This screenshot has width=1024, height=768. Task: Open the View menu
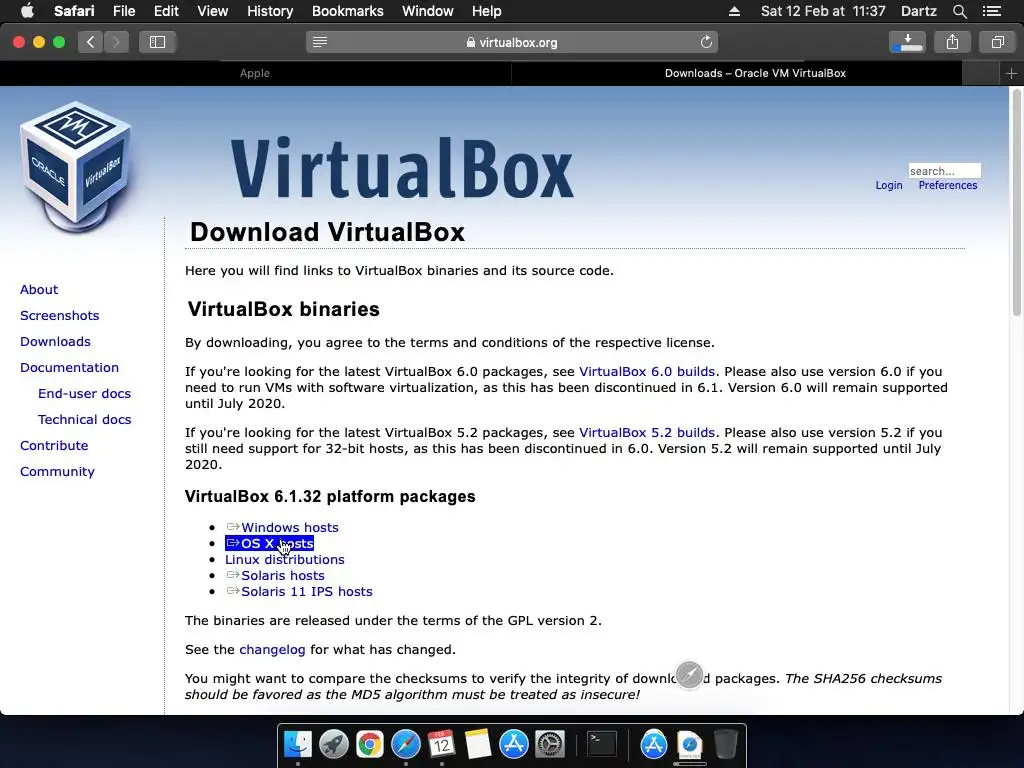tap(213, 11)
